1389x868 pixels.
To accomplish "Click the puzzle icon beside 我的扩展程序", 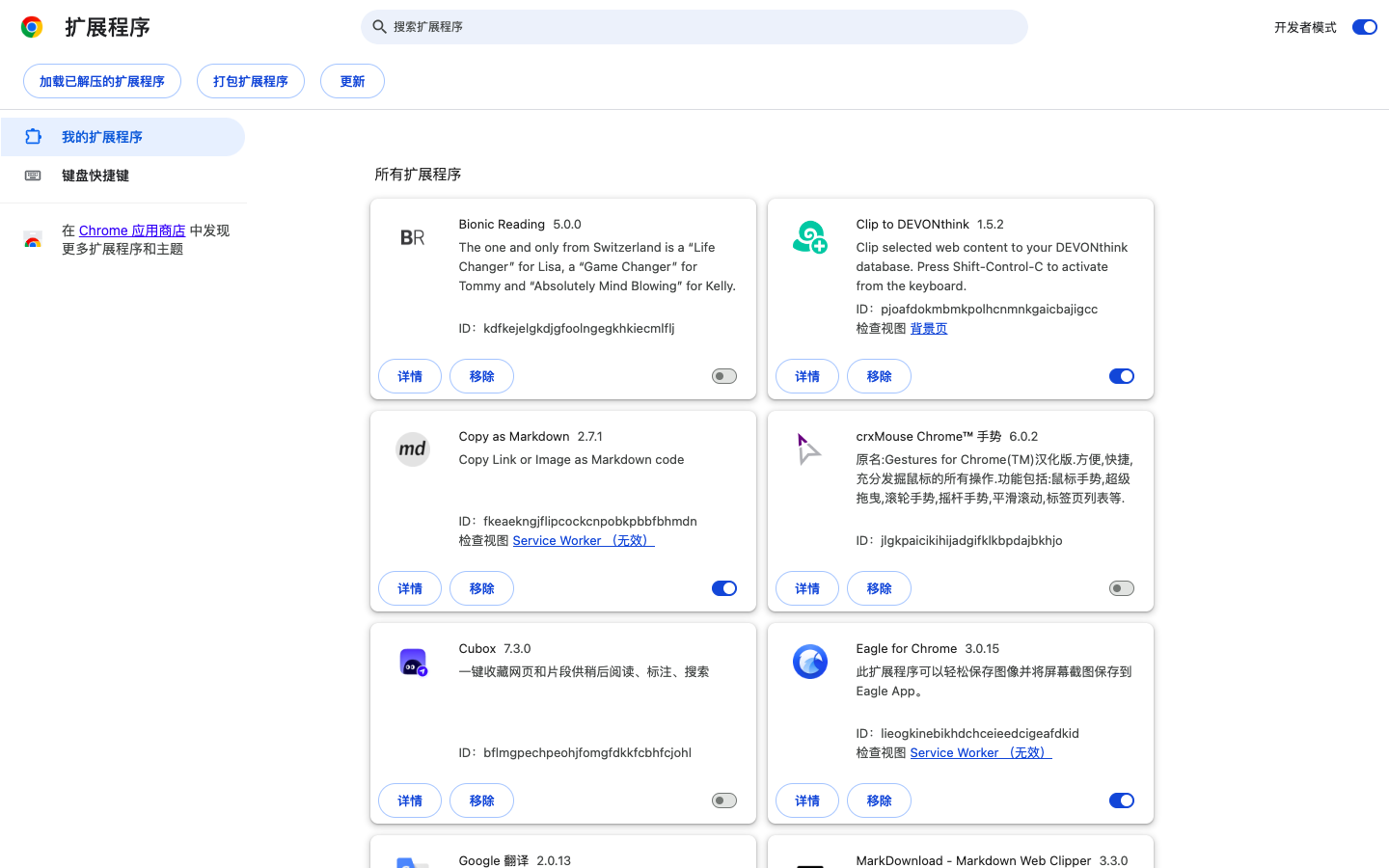I will point(33,136).
